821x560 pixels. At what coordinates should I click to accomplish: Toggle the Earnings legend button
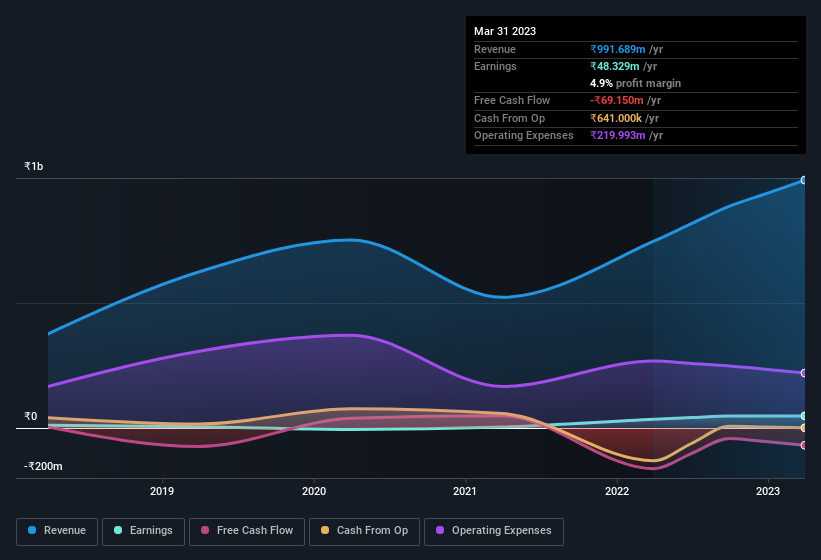pyautogui.click(x=143, y=531)
